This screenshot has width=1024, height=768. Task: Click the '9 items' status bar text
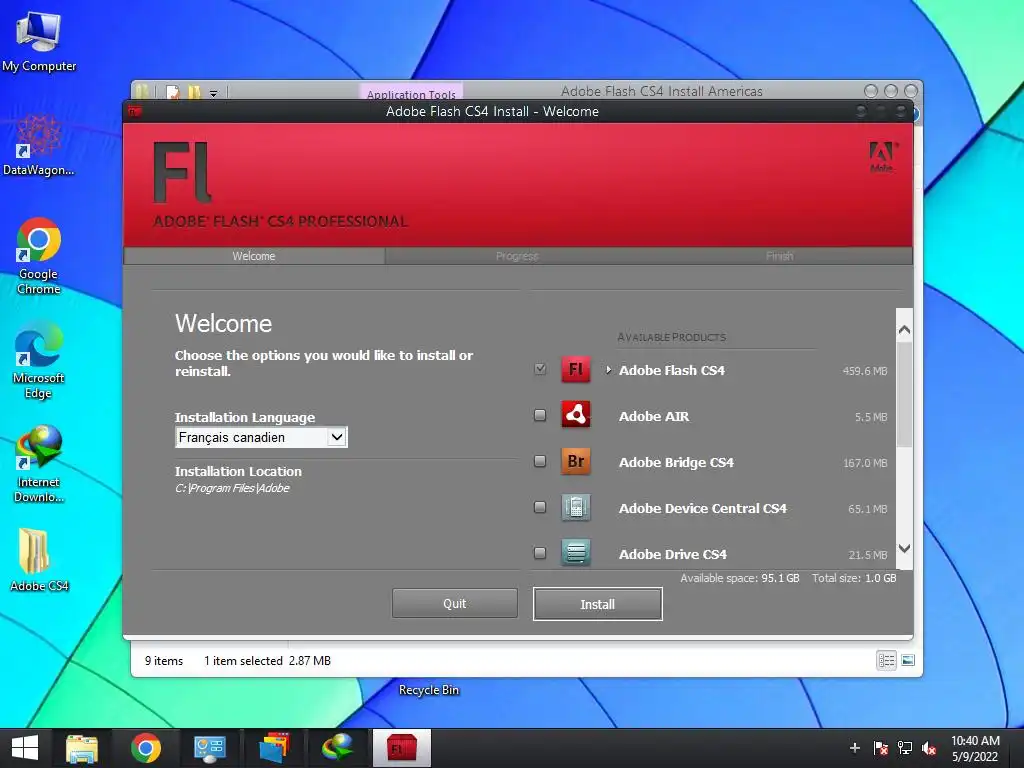(x=164, y=661)
